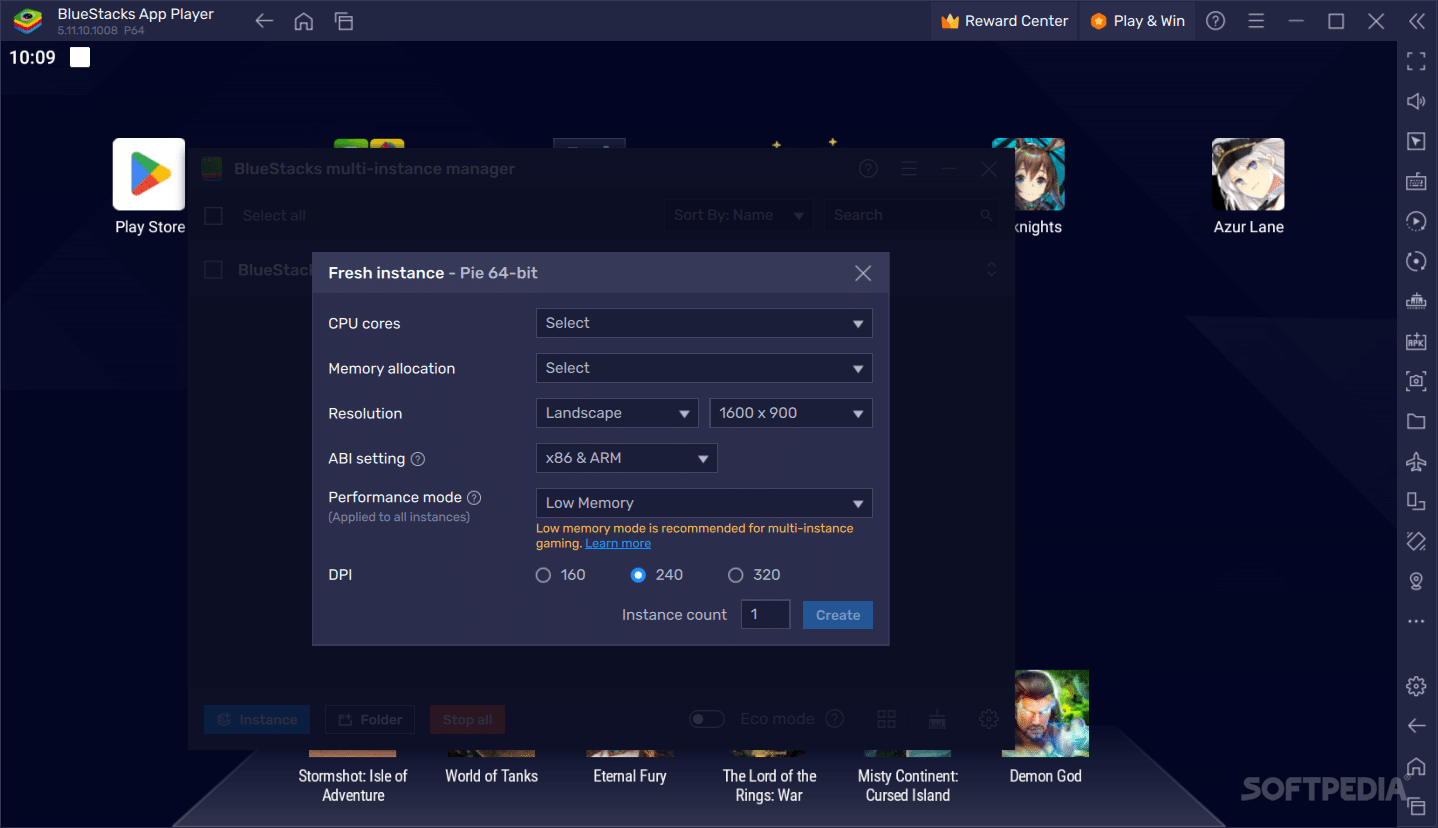Screen dimensions: 1438x828
Task: Open the Play Store app
Action: pyautogui.click(x=149, y=188)
